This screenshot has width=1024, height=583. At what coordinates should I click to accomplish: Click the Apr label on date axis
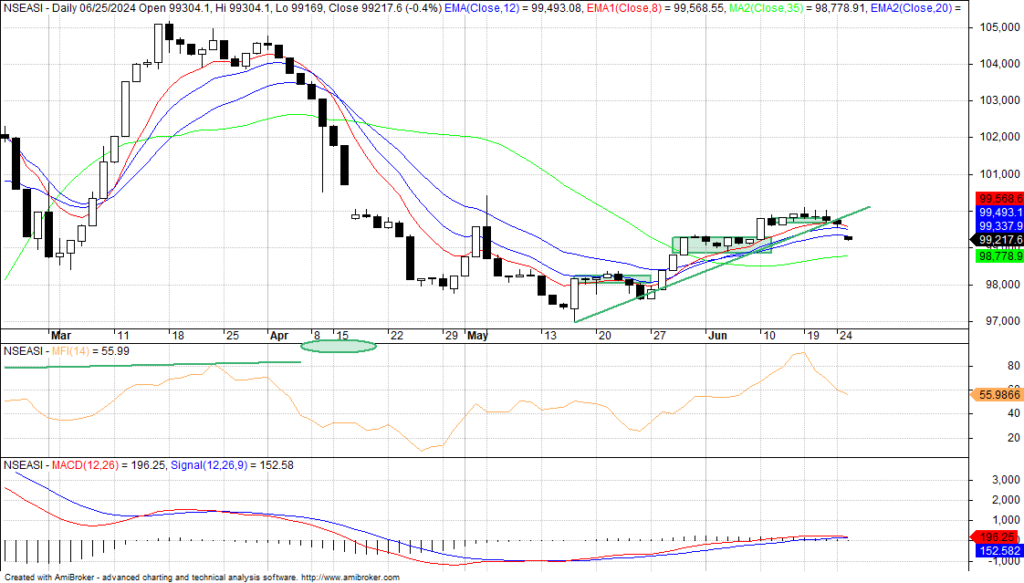pyautogui.click(x=277, y=334)
